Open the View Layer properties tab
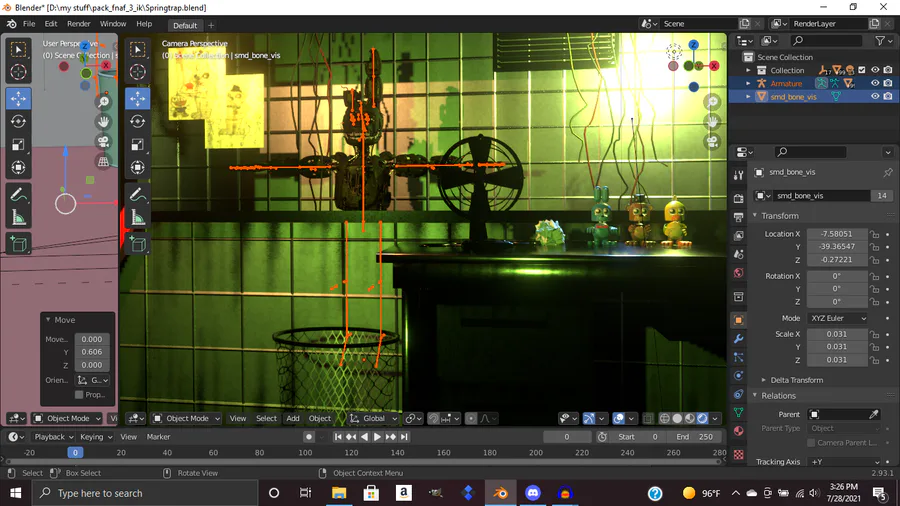 click(x=739, y=235)
